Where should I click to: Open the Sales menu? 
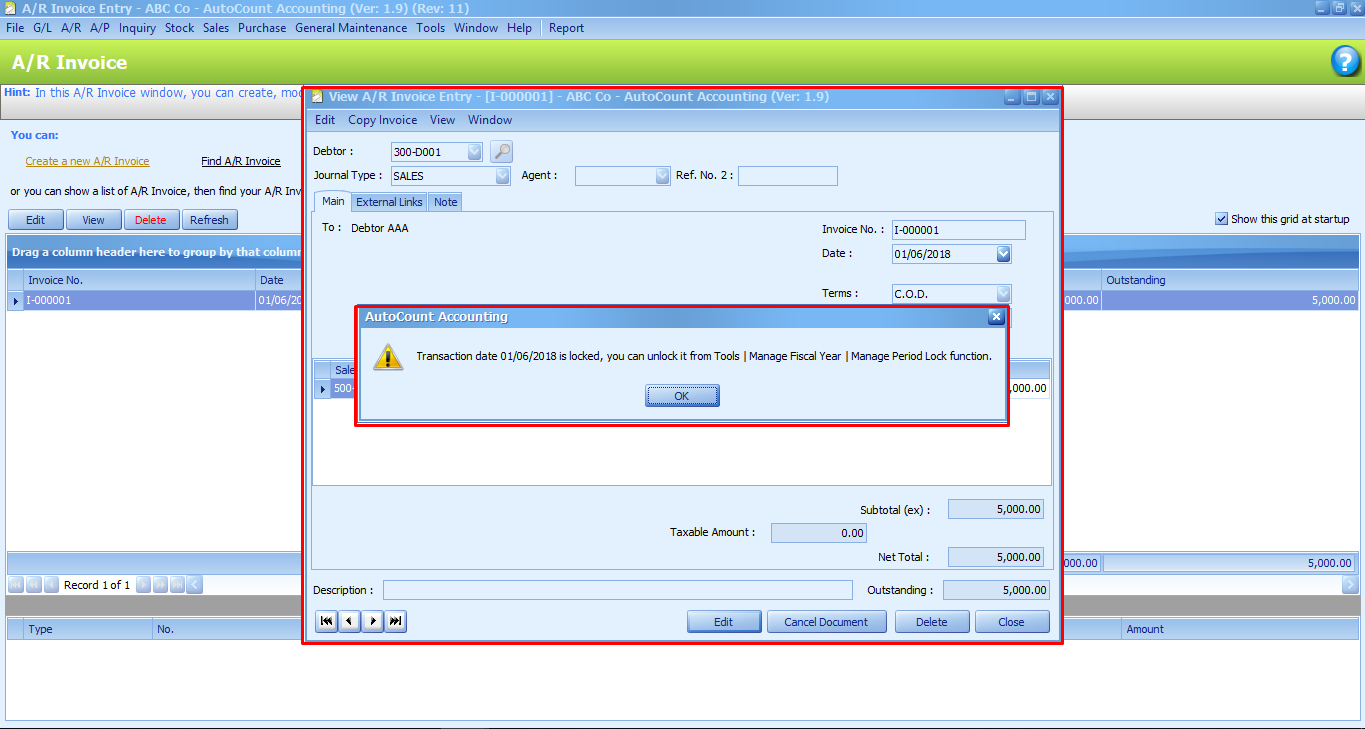click(x=216, y=28)
